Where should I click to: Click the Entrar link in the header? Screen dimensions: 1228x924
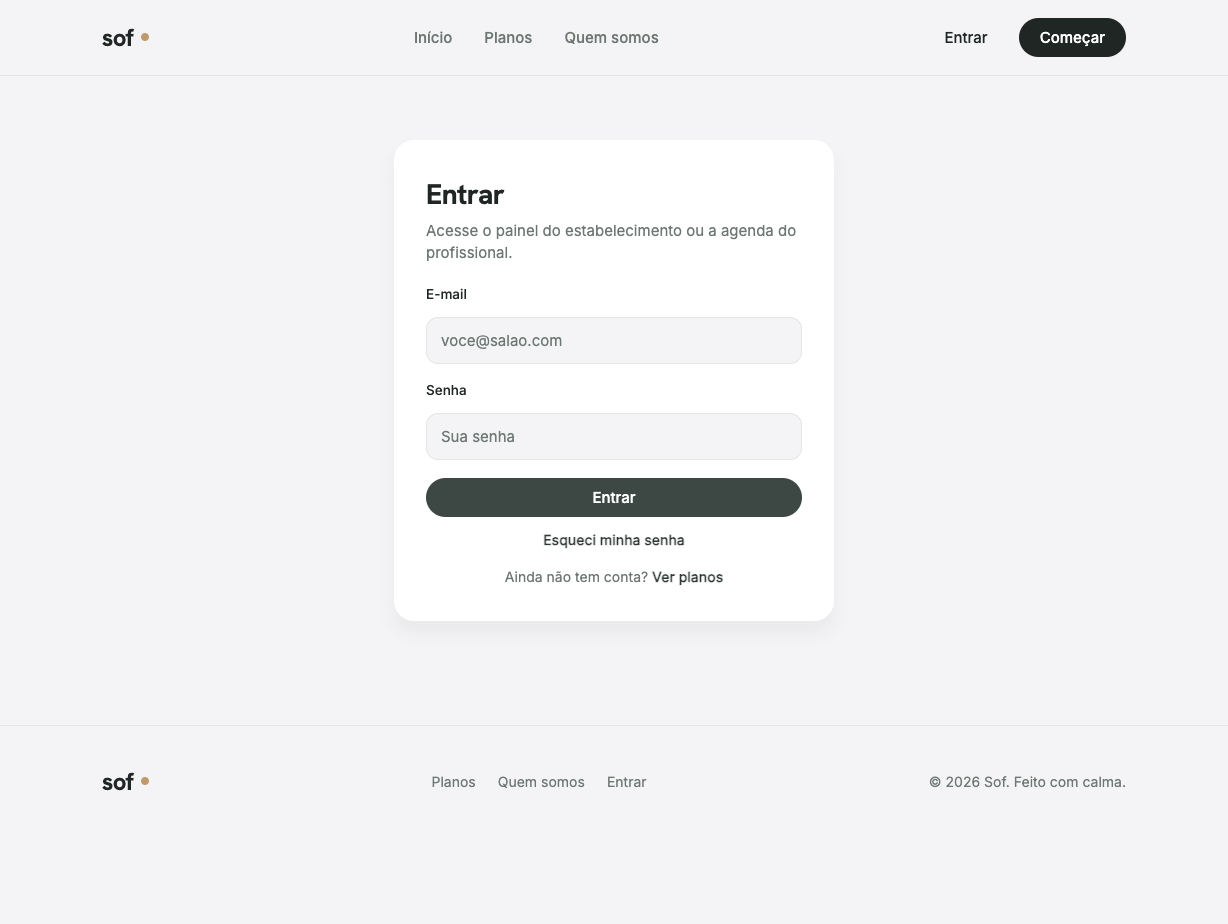point(966,38)
